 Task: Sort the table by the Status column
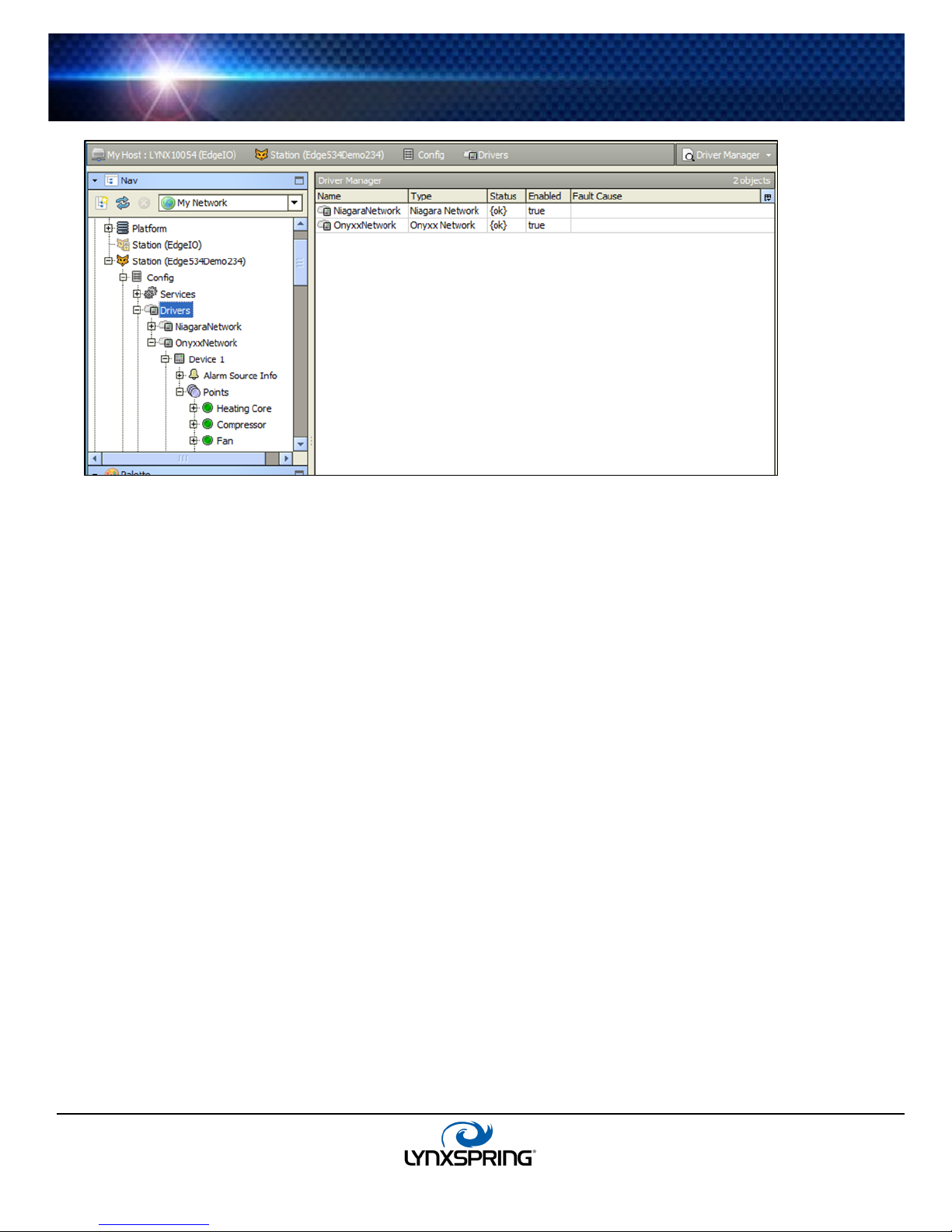pos(505,197)
